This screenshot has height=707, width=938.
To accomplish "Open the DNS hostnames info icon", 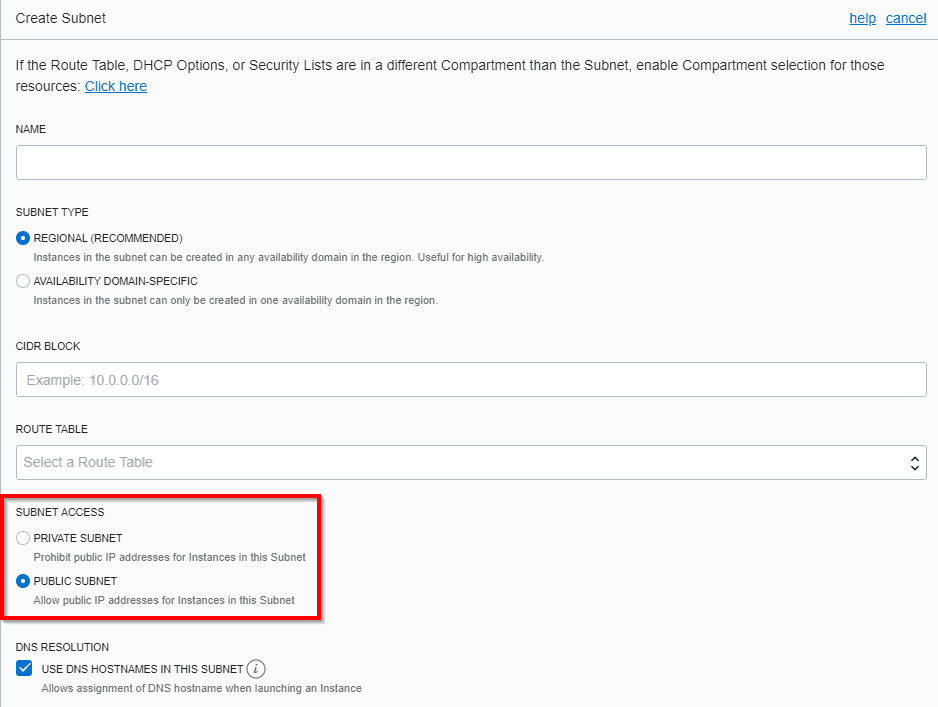I will point(256,669).
